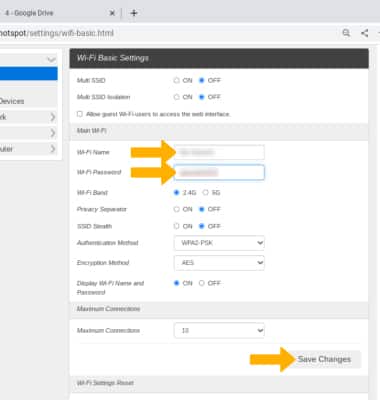Screen dimensions: 380x400
Task: Open the Maximum Connections dropdown
Action: 219,331
